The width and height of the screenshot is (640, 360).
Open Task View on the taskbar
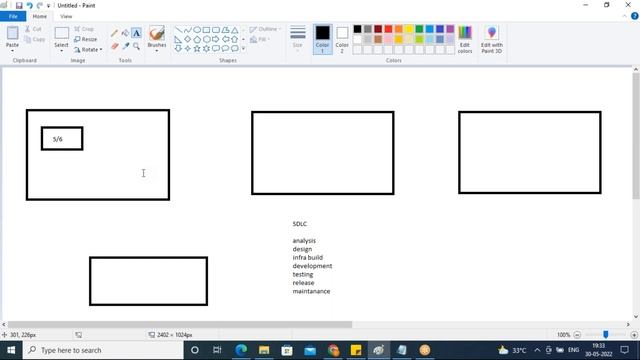click(x=217, y=350)
